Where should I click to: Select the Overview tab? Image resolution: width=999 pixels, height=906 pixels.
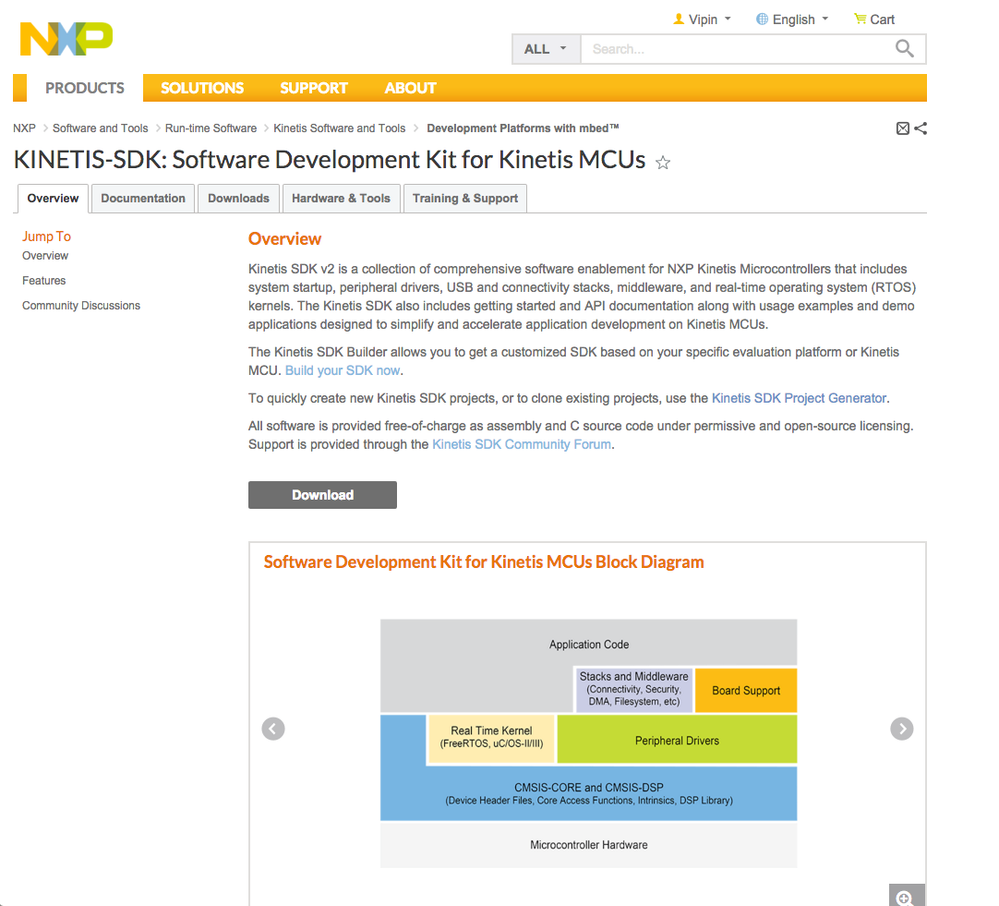(x=53, y=198)
